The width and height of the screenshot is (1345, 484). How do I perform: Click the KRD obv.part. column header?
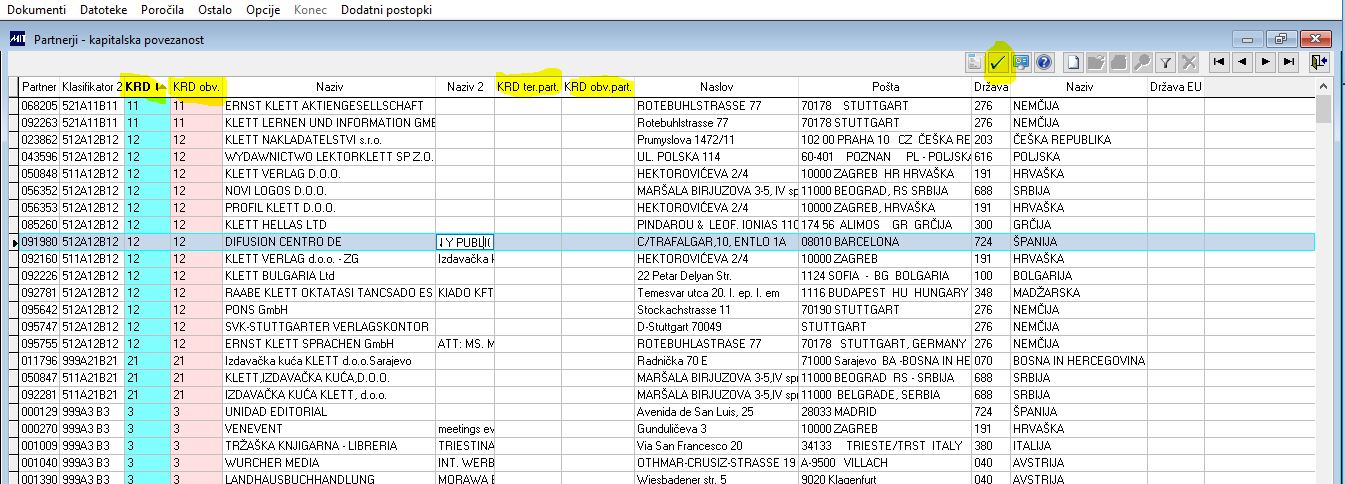pyautogui.click(x=598, y=87)
